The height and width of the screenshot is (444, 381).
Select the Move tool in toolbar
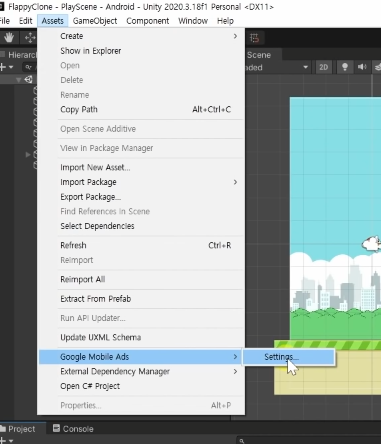pos(30,37)
